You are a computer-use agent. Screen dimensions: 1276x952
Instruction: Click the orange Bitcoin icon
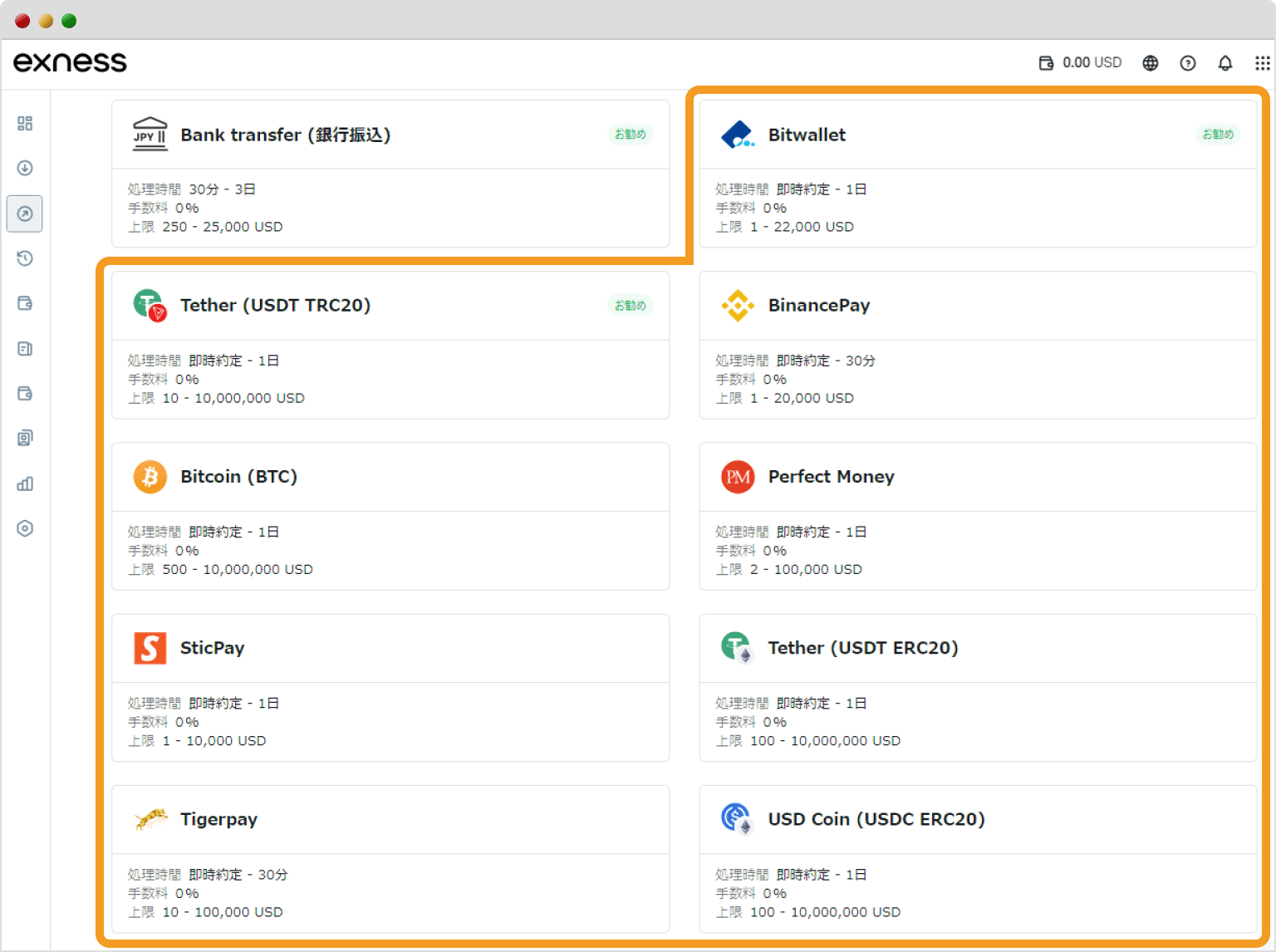150,477
